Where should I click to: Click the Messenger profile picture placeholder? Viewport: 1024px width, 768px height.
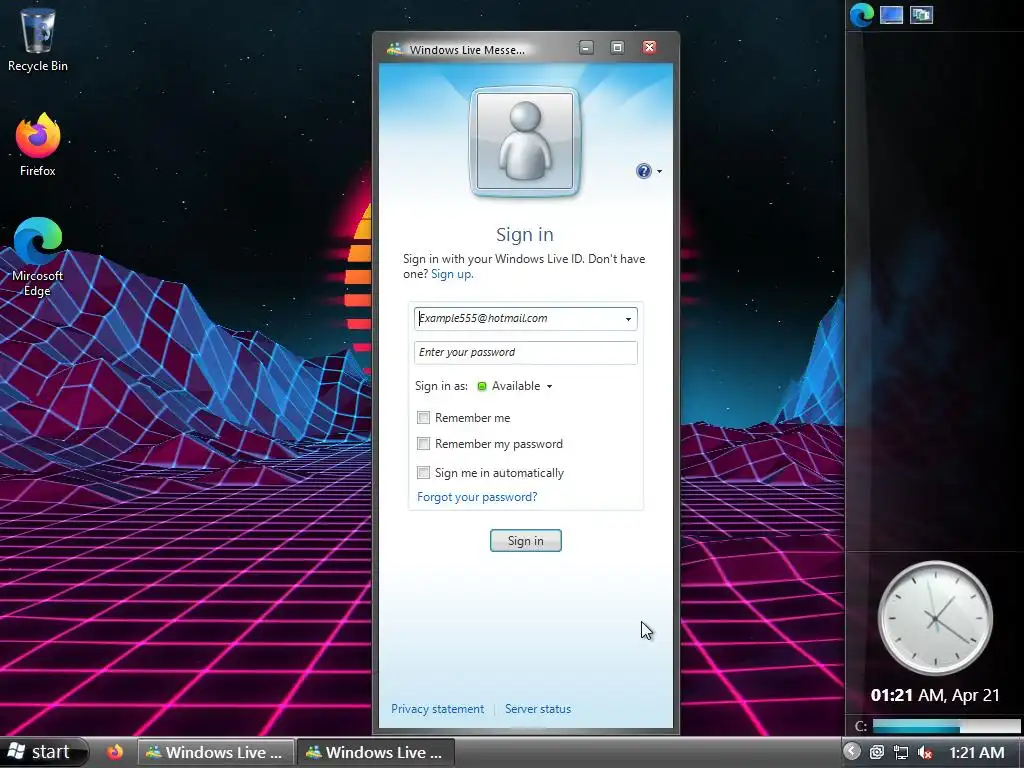(x=525, y=141)
